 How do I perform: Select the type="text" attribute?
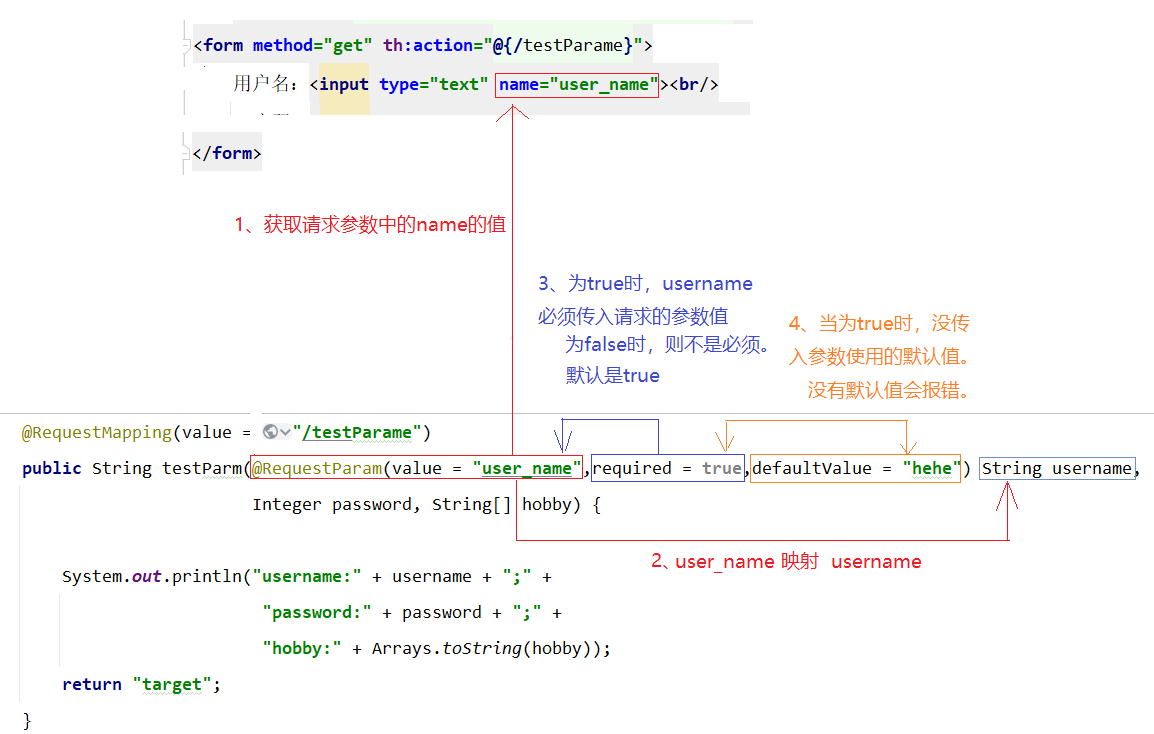[x=433, y=85]
